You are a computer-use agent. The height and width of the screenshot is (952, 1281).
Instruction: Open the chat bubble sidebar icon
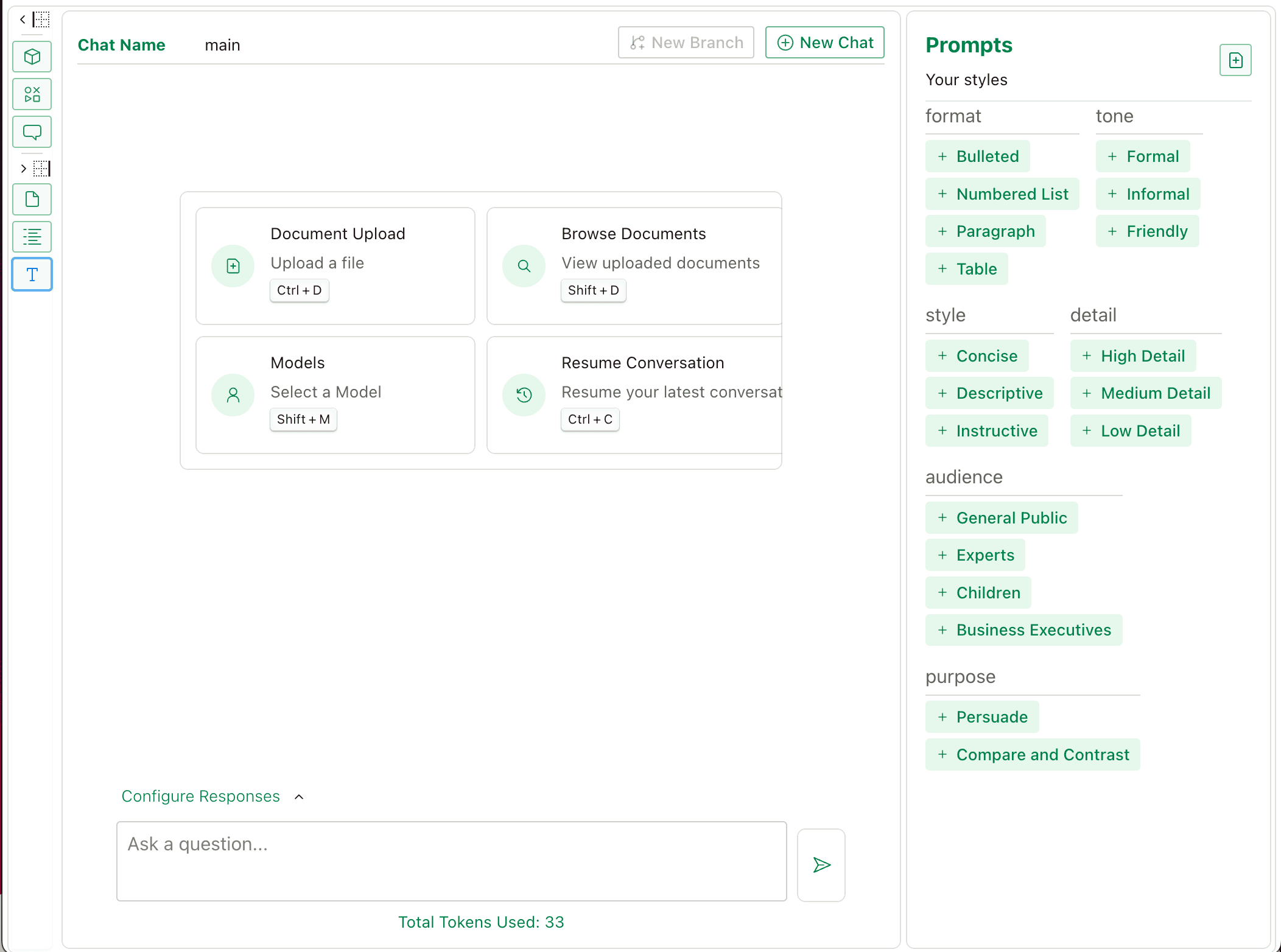click(x=32, y=132)
